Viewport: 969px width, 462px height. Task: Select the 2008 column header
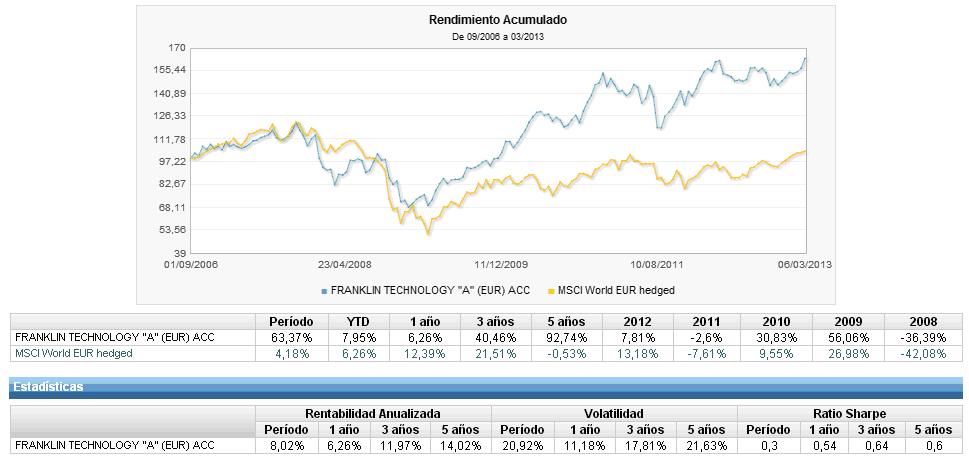[x=923, y=322]
